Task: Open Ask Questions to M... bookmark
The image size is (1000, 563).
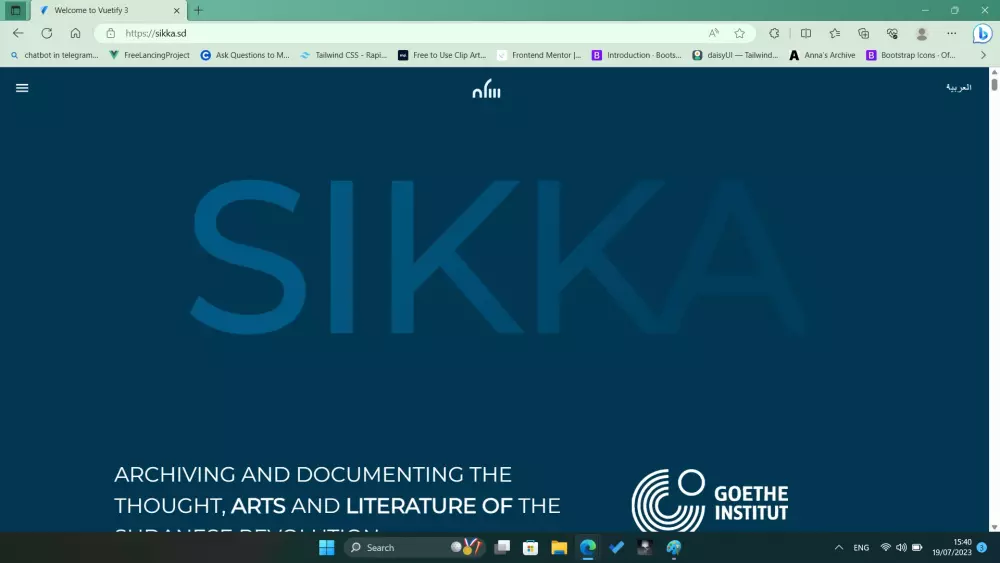Action: pos(245,55)
